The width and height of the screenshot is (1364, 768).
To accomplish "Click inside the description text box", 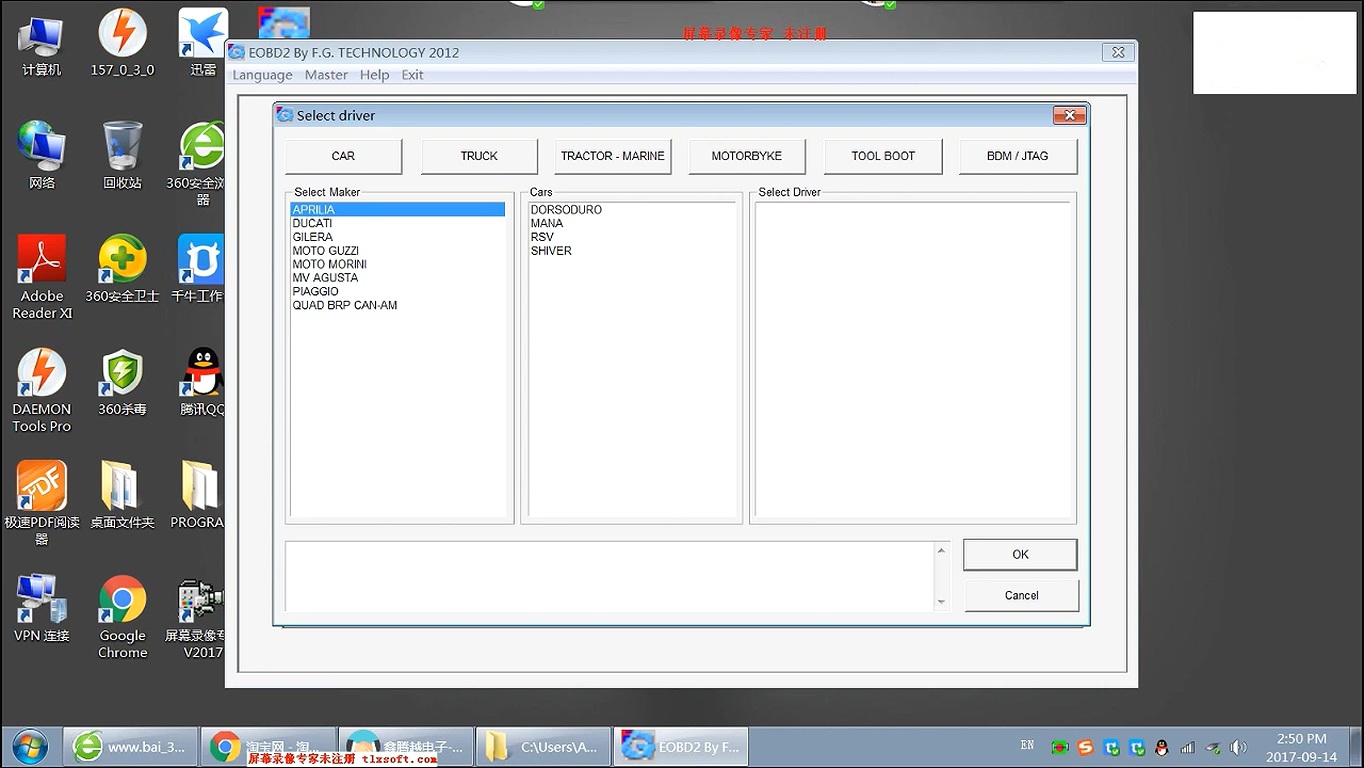I will tap(610, 576).
